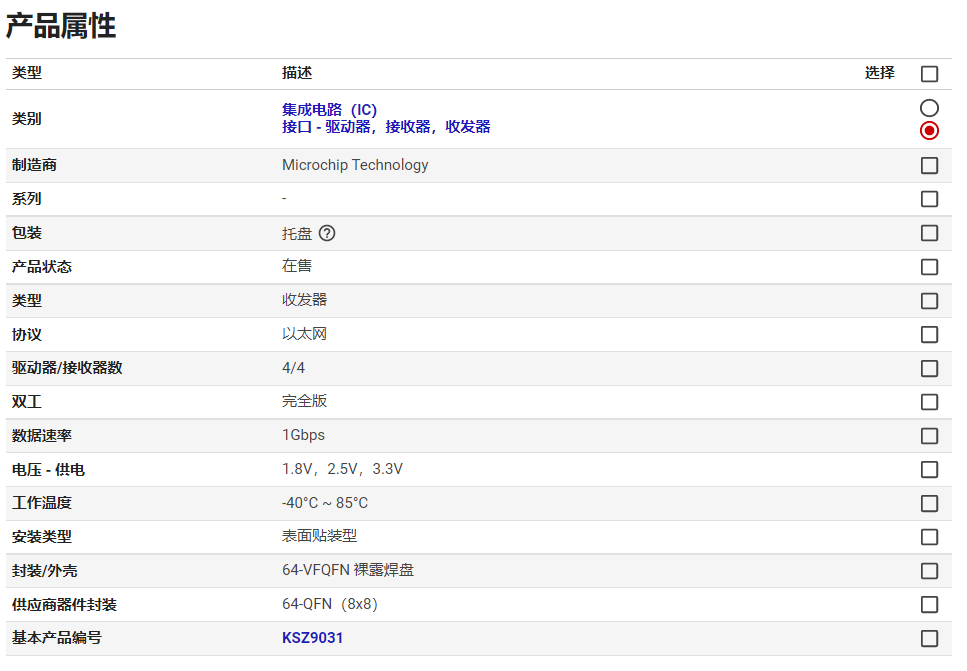The image size is (967, 671).
Task: Check the 系列 row checkbox
Action: click(x=929, y=199)
